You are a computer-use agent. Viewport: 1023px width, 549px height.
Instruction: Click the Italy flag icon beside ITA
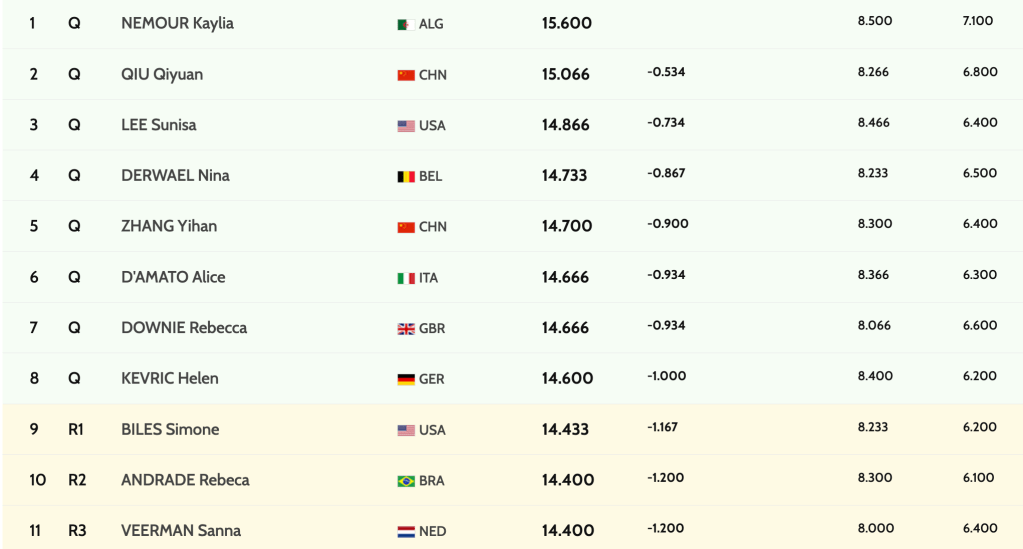point(405,278)
